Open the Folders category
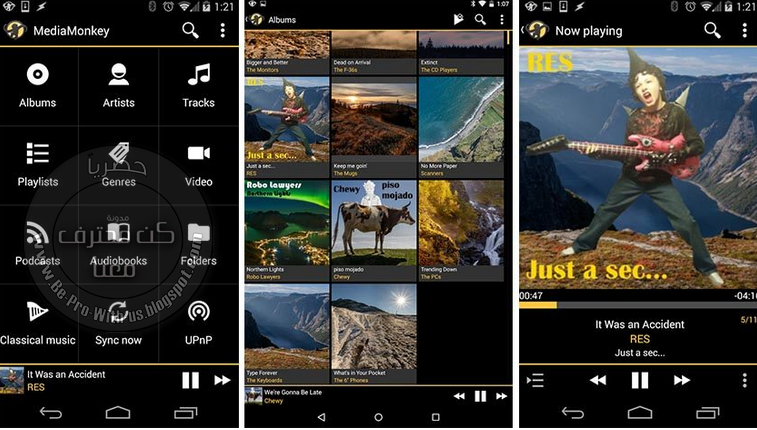The image size is (757, 430). pos(198,244)
